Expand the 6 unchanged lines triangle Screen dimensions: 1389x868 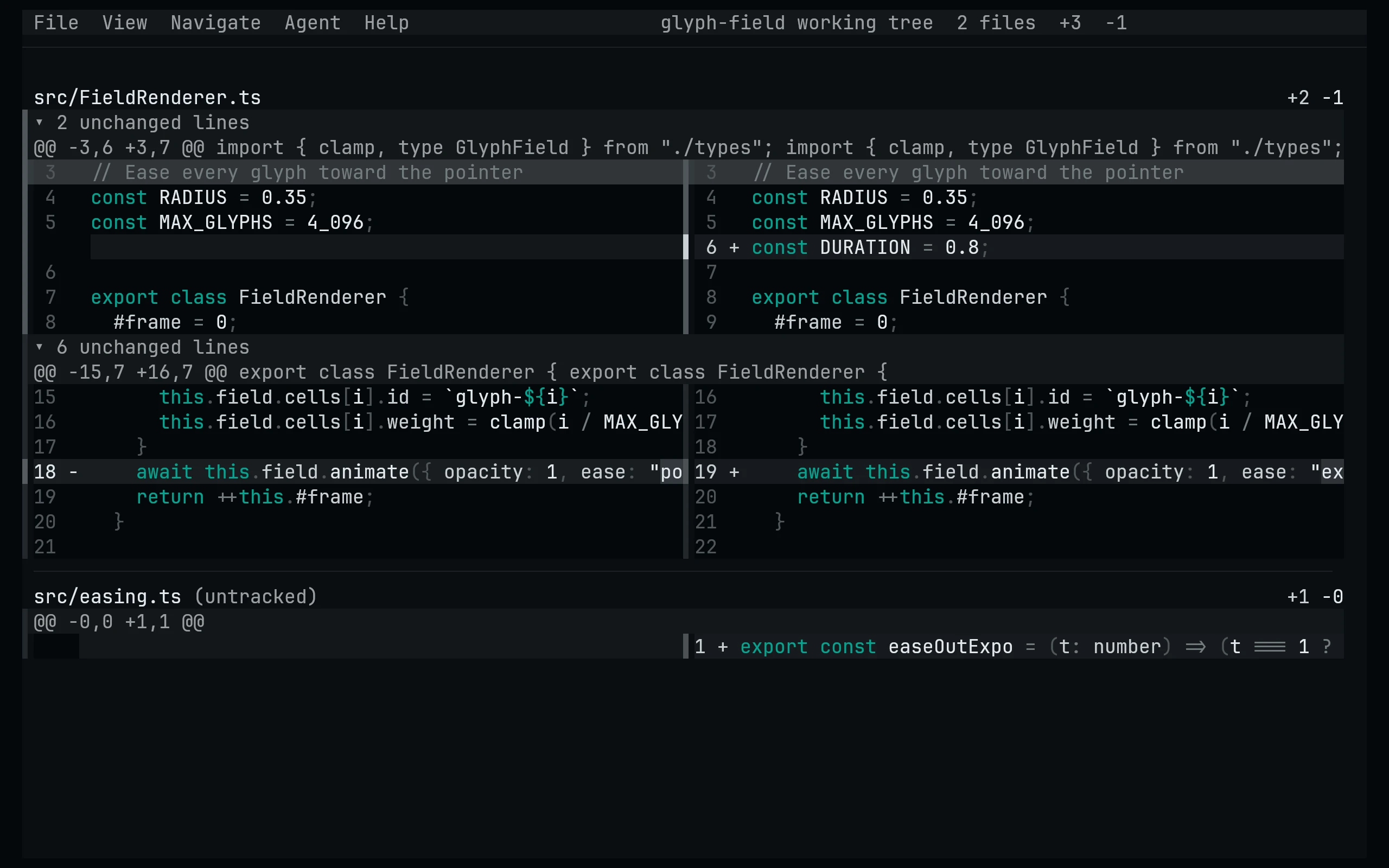[x=39, y=347]
